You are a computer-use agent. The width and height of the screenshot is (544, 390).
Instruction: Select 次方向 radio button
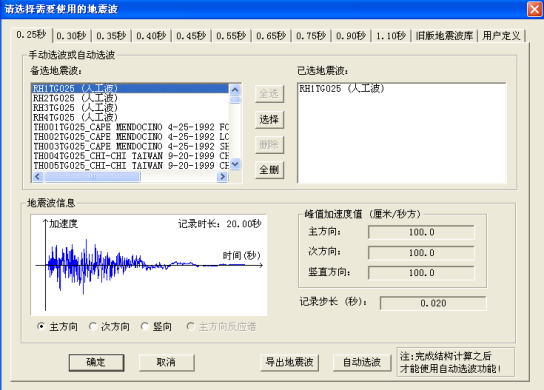pyautogui.click(x=109, y=327)
